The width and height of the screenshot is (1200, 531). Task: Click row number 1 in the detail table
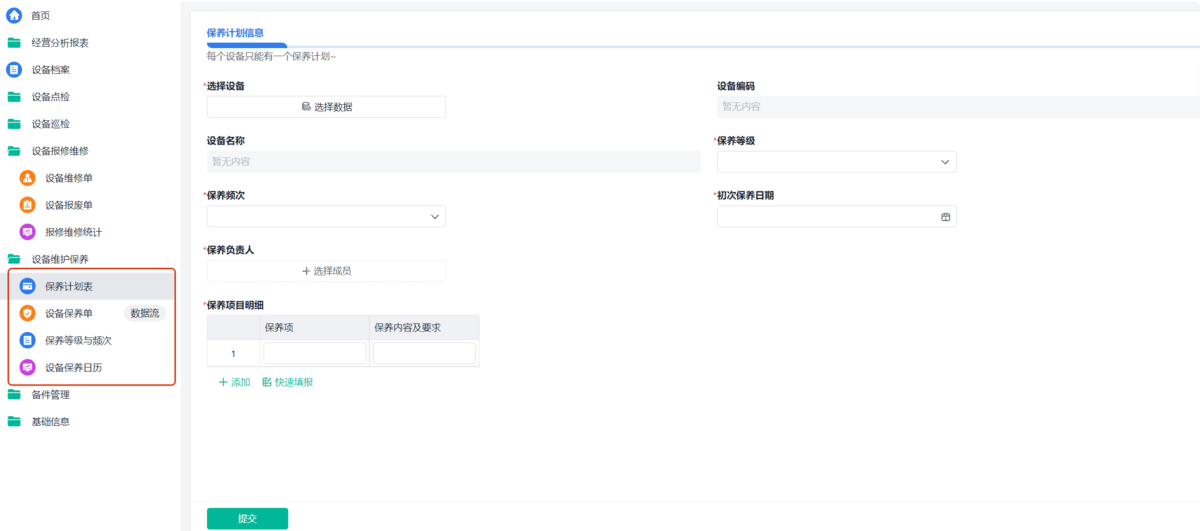[233, 353]
